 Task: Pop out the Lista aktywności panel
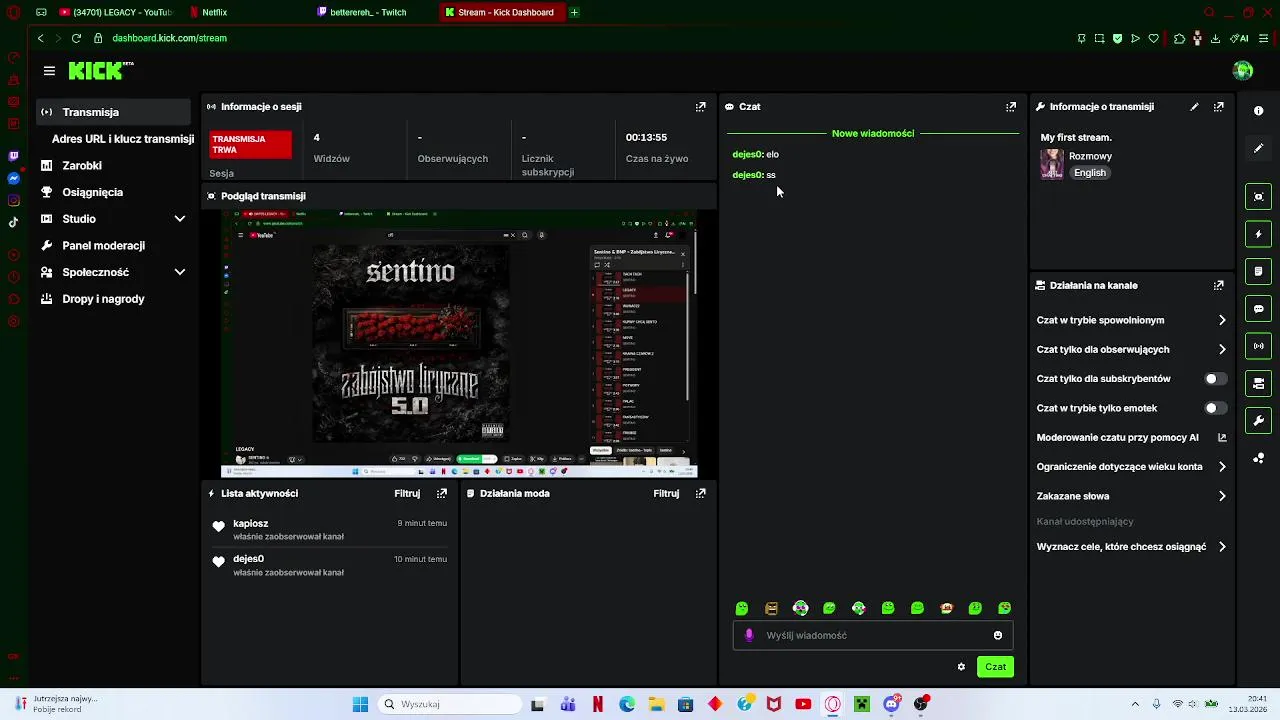(x=442, y=493)
